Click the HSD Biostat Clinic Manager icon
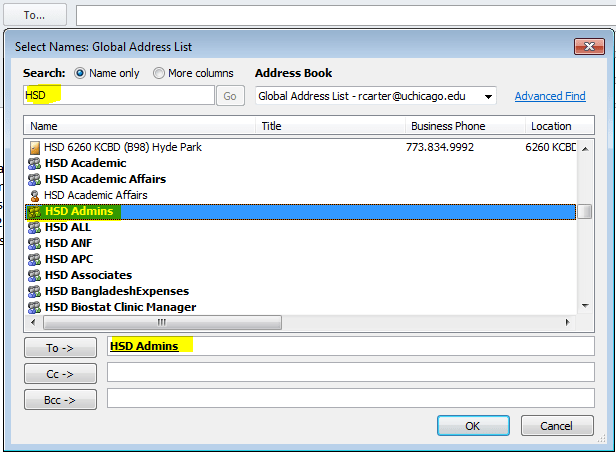Screen dimensions: 616x452 coord(34,307)
